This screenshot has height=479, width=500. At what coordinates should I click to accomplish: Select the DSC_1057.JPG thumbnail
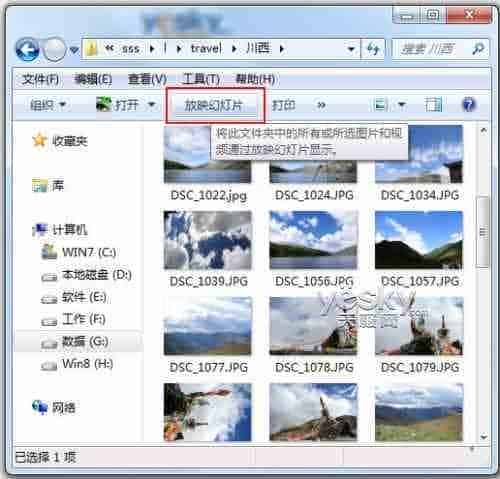click(419, 240)
